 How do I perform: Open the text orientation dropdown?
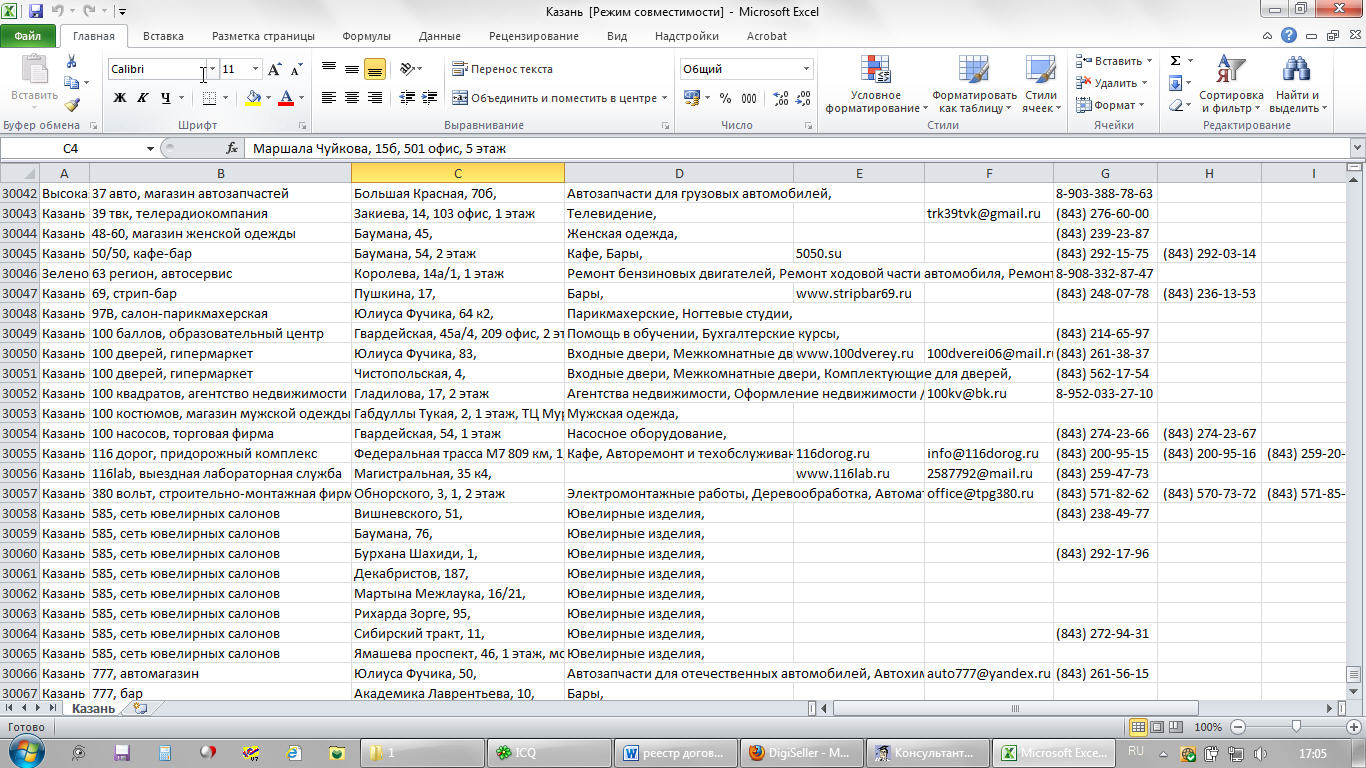[410, 69]
